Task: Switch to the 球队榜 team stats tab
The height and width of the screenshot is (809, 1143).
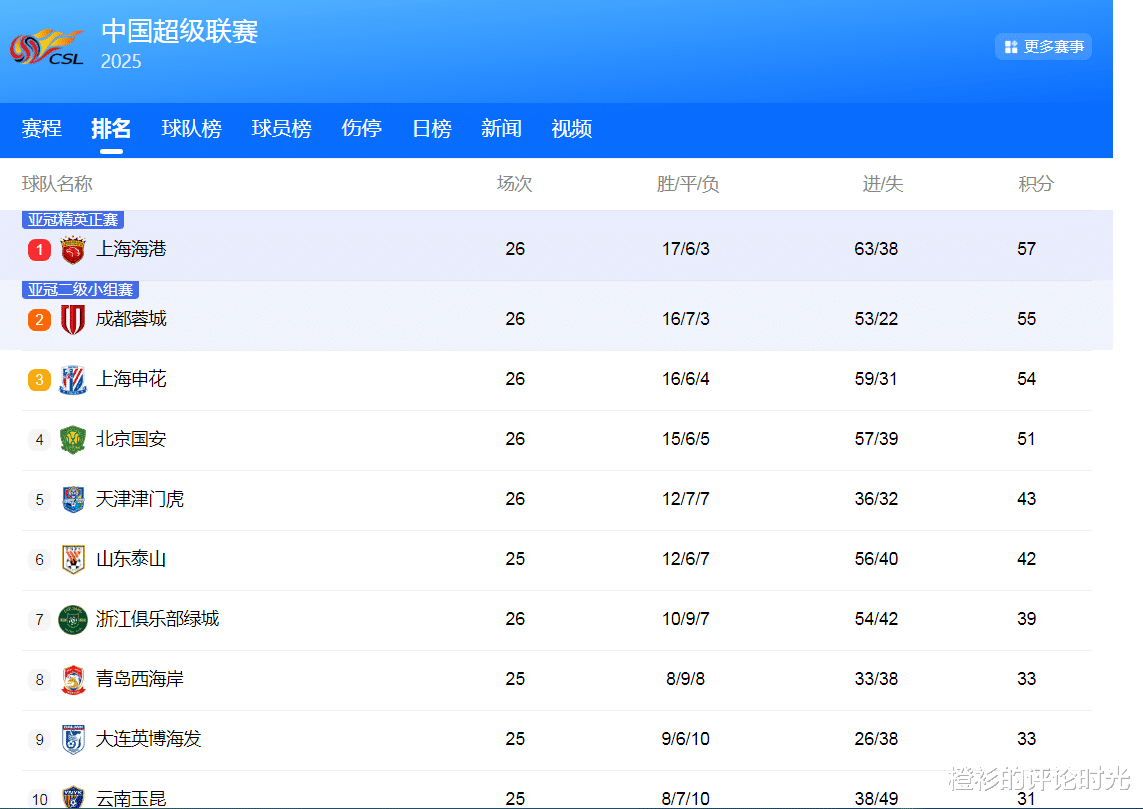Action: point(192,129)
